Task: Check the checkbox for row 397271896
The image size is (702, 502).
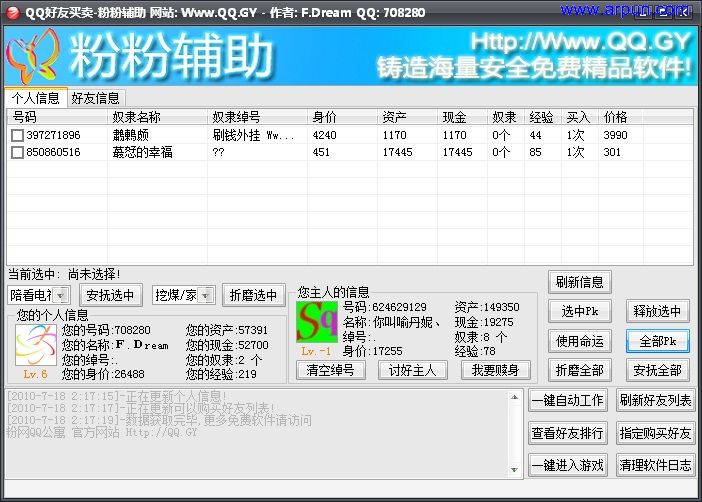Action: pyautogui.click(x=17, y=135)
